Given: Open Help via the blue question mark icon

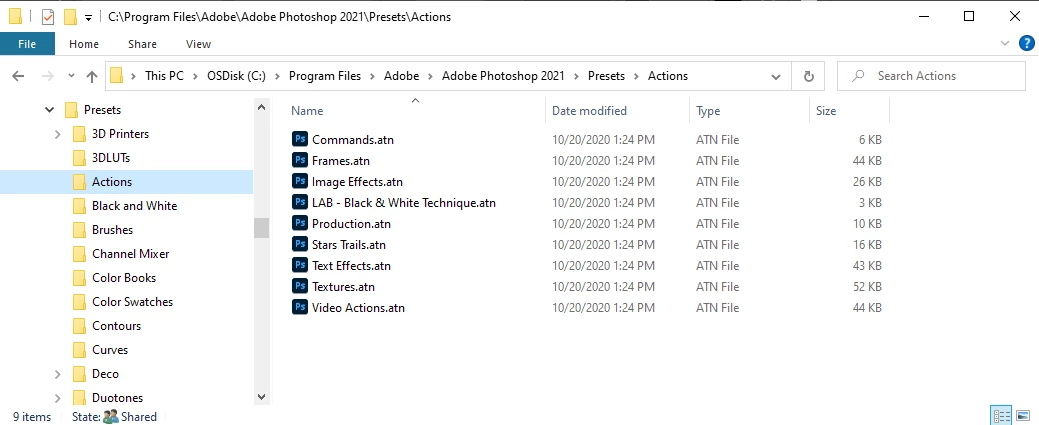Looking at the screenshot, I should (x=1025, y=44).
